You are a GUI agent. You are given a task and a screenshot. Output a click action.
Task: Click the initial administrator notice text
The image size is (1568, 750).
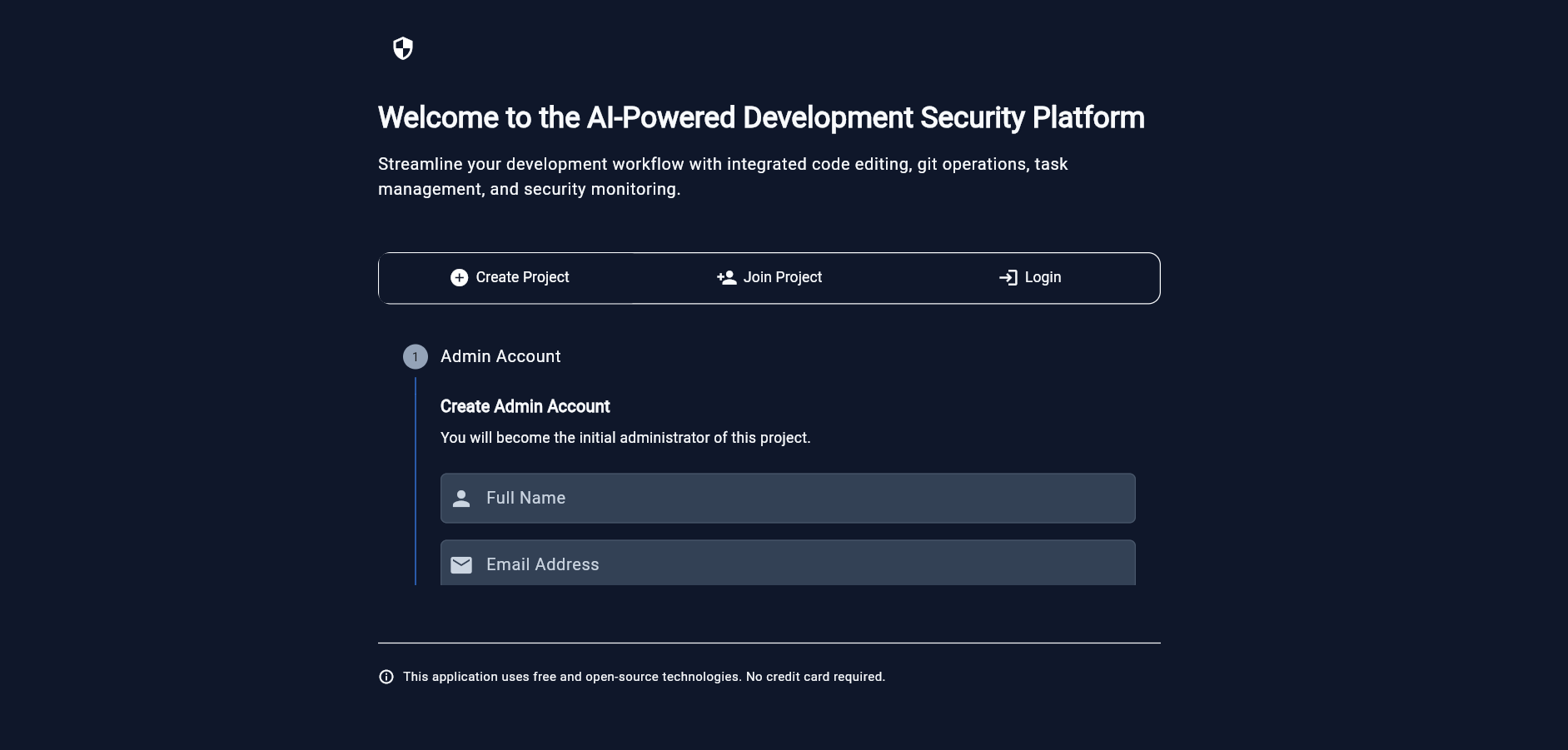click(x=625, y=438)
